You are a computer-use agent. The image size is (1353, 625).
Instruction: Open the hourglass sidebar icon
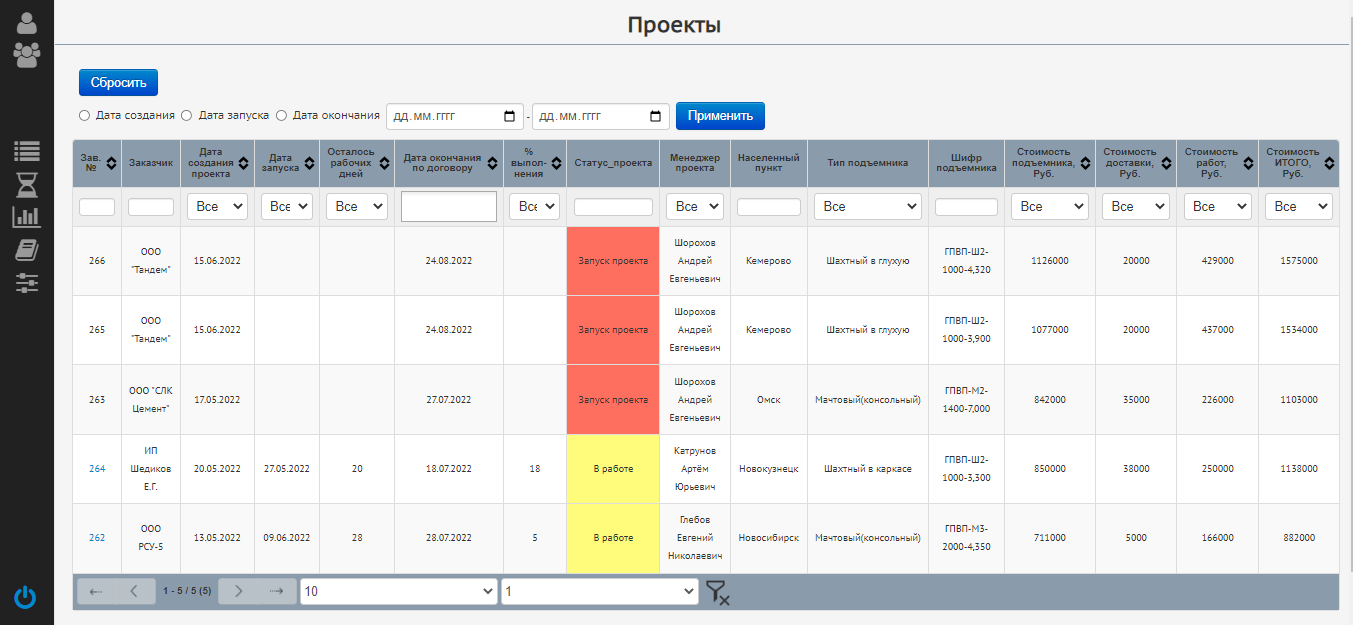click(x=27, y=184)
